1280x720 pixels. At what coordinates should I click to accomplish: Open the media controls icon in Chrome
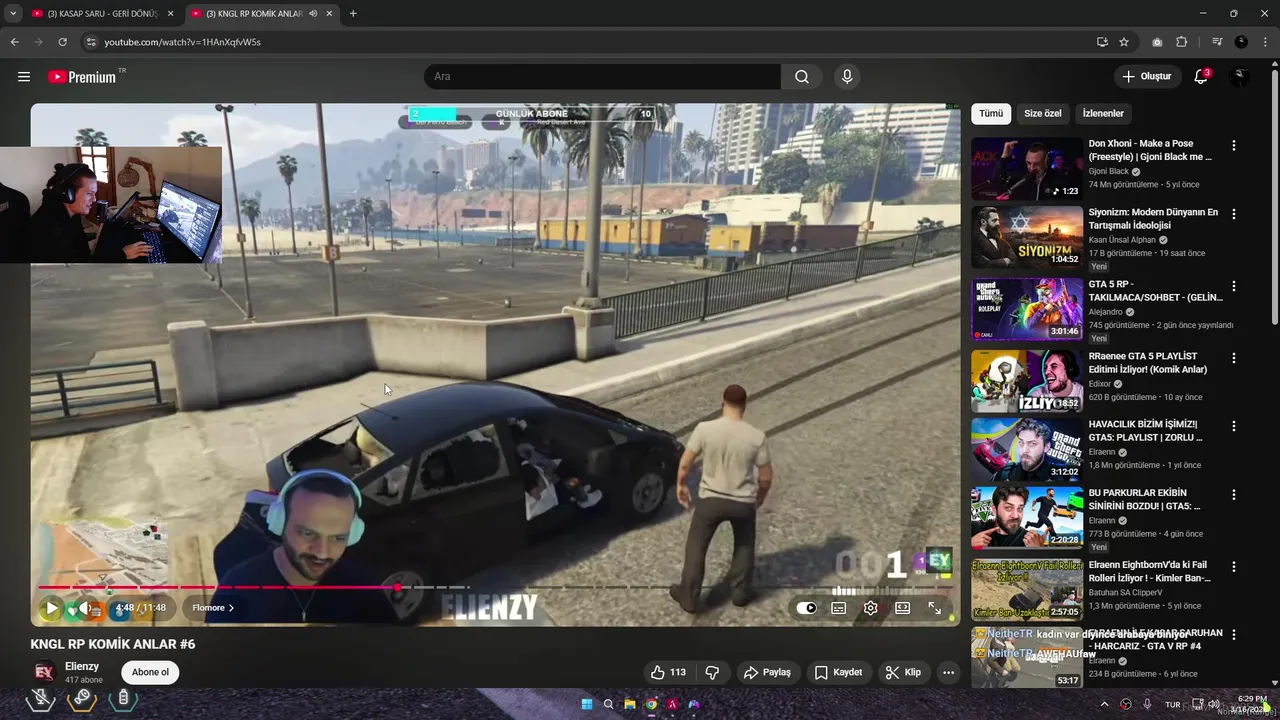(x=1217, y=42)
